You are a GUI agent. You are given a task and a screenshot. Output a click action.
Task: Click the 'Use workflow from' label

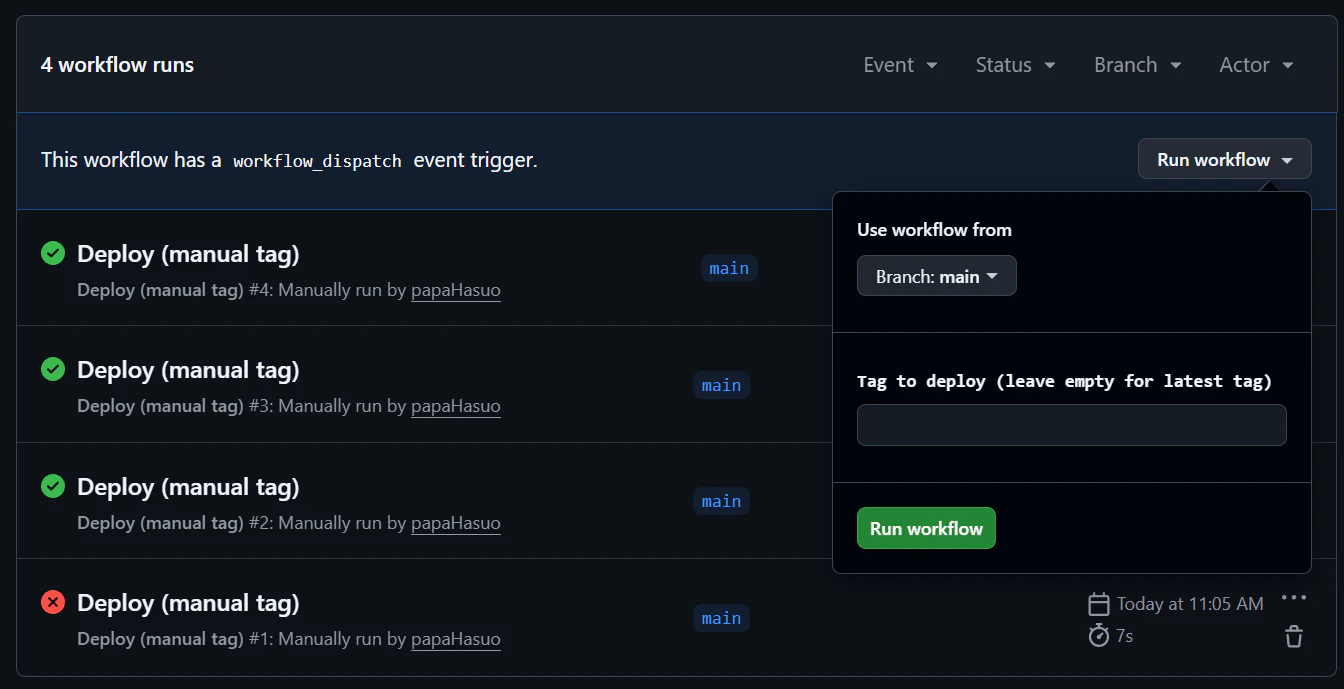point(934,230)
